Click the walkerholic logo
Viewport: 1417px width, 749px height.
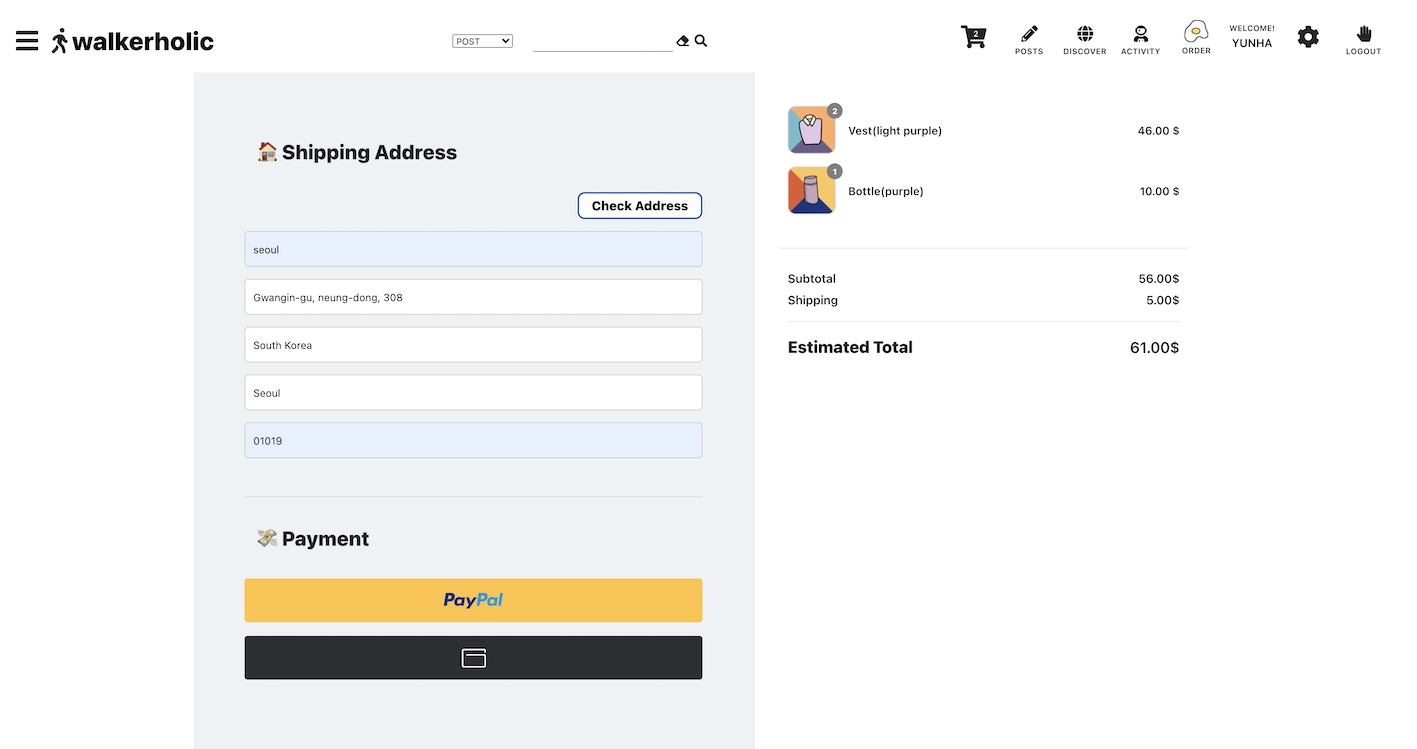tap(133, 41)
